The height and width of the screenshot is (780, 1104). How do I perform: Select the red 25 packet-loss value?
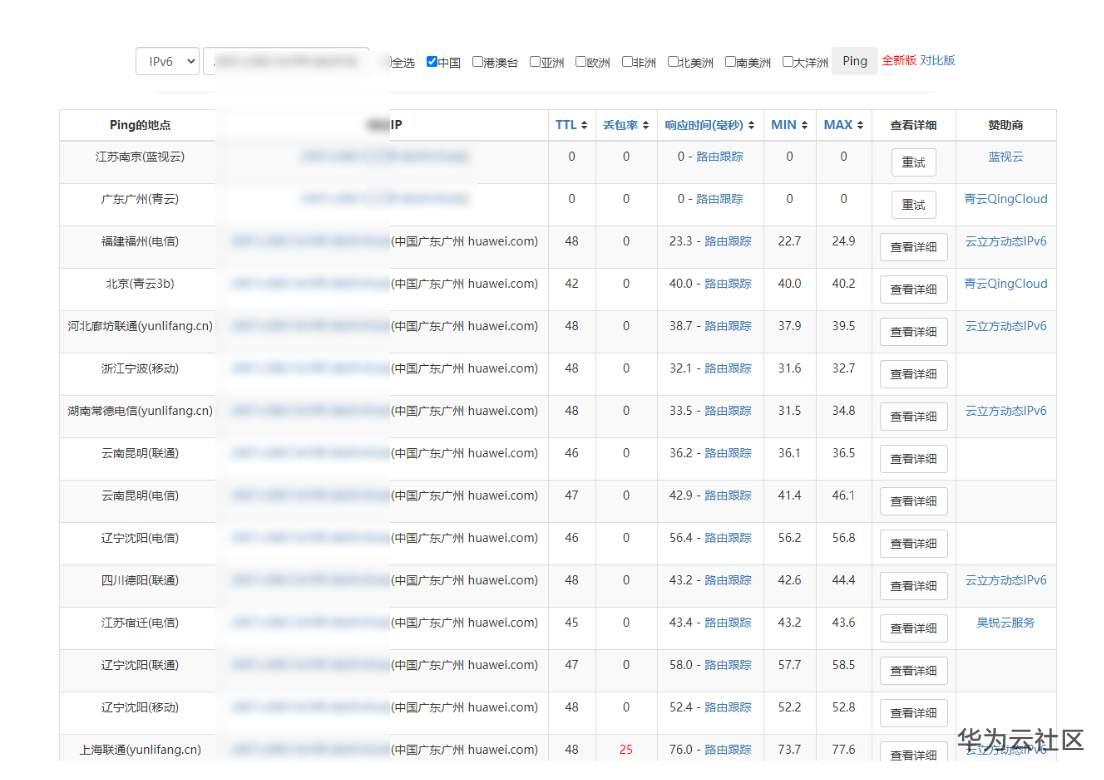[626, 750]
